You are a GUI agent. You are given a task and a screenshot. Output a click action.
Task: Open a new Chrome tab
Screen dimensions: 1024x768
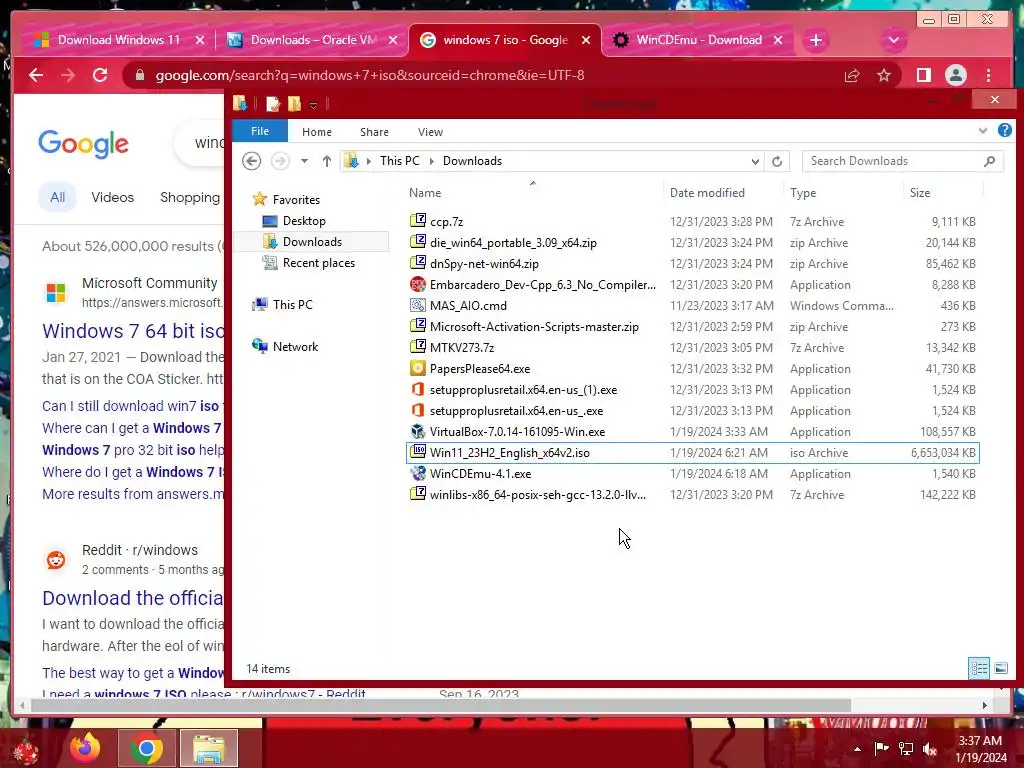(816, 40)
